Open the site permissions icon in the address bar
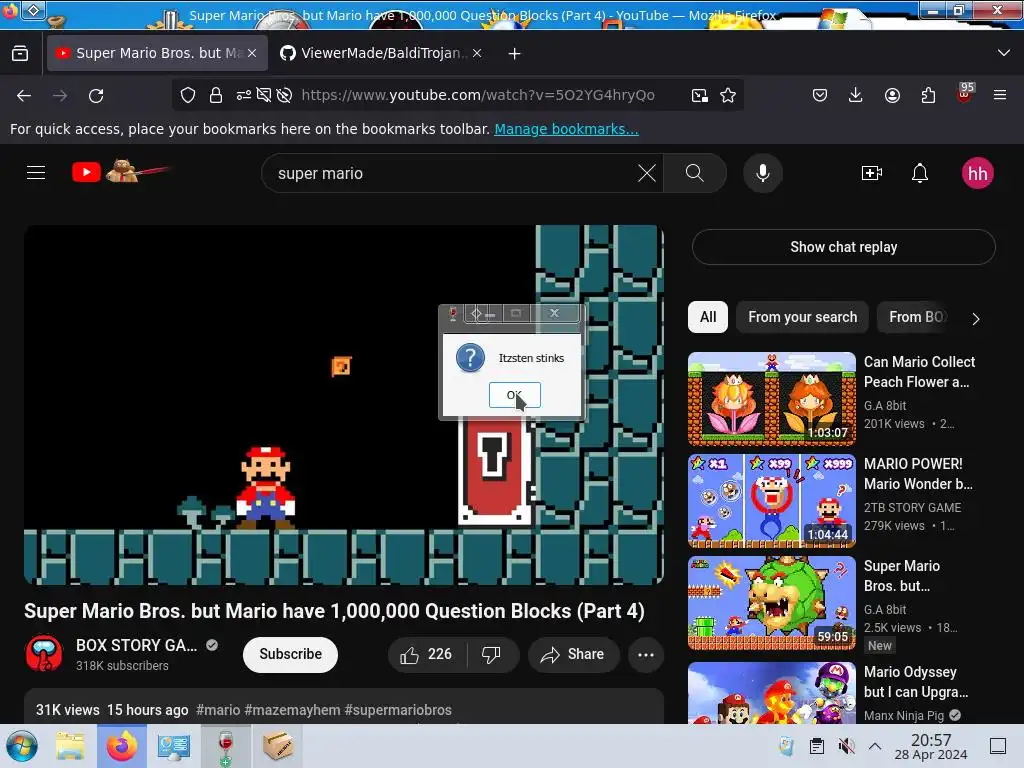The image size is (1024, 768). tap(244, 95)
